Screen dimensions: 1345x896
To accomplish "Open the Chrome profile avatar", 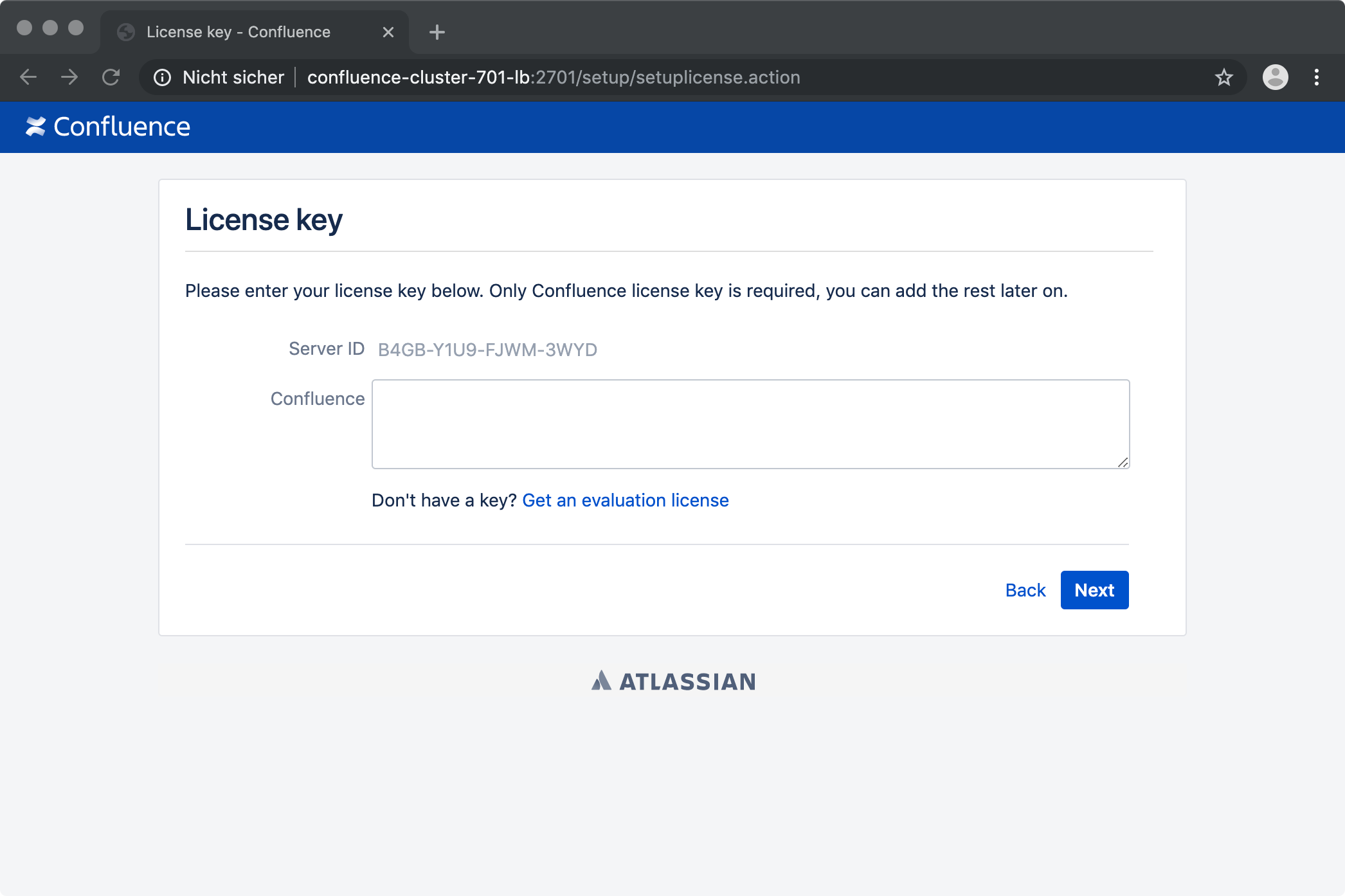I will (1276, 77).
